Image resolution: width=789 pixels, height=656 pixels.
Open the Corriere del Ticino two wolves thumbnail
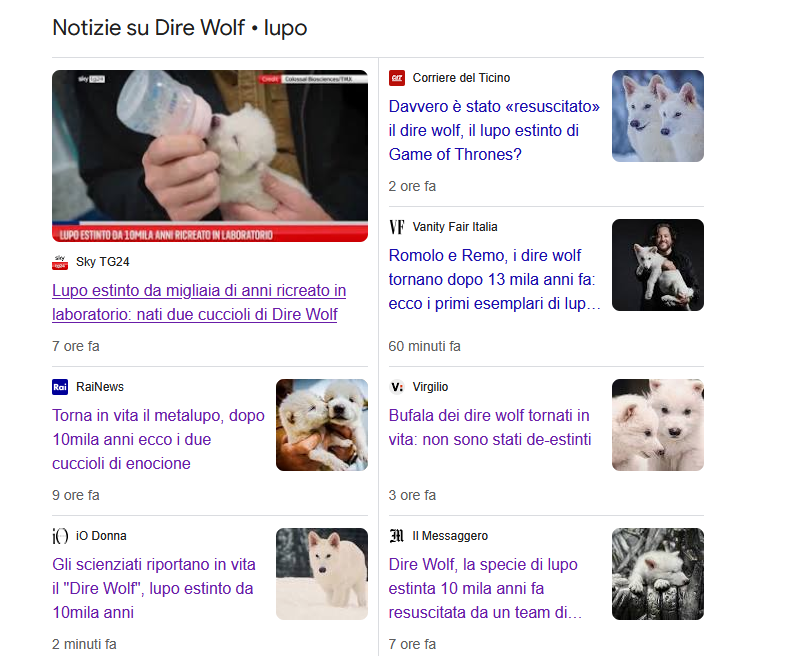click(x=657, y=116)
